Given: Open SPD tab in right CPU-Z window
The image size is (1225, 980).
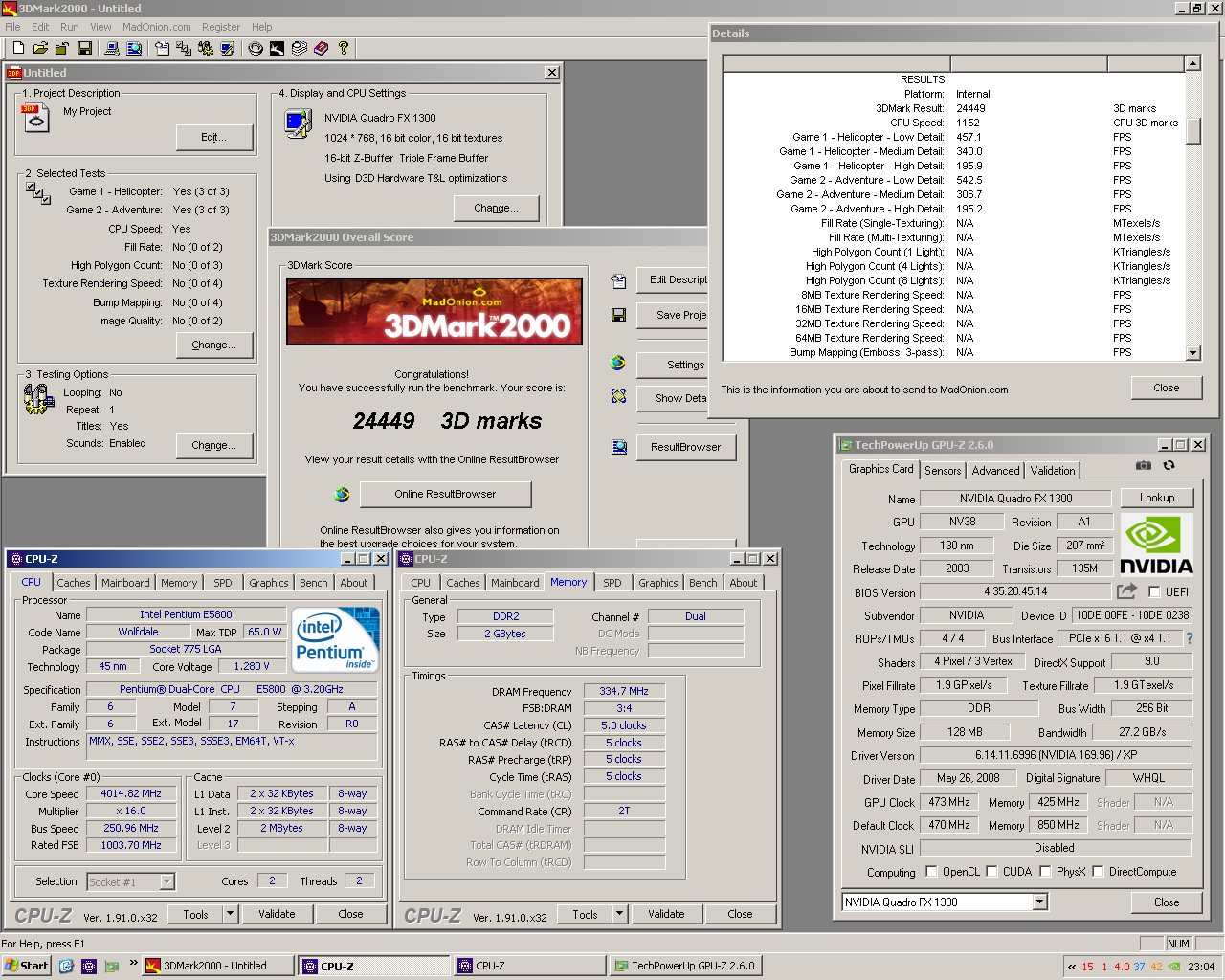Looking at the screenshot, I should point(612,583).
